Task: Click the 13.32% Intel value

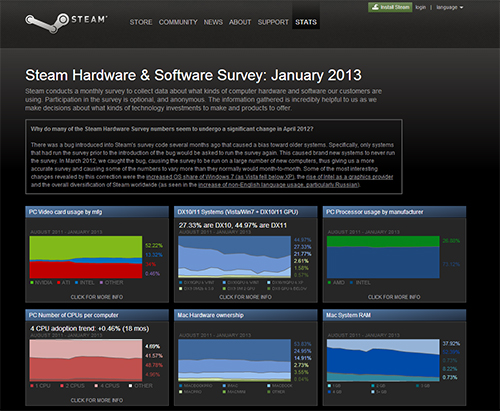Action: [154, 255]
